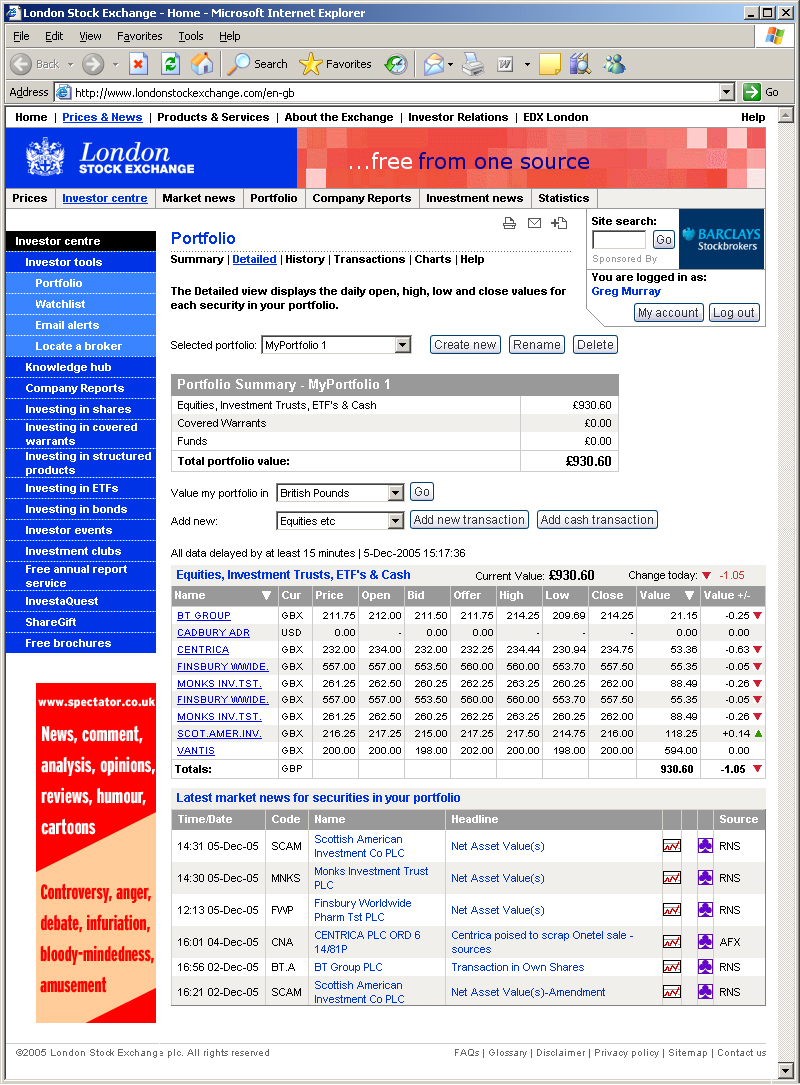The width and height of the screenshot is (800, 1085).
Task: Click the Messenger people toolbar icon
Action: (x=614, y=64)
